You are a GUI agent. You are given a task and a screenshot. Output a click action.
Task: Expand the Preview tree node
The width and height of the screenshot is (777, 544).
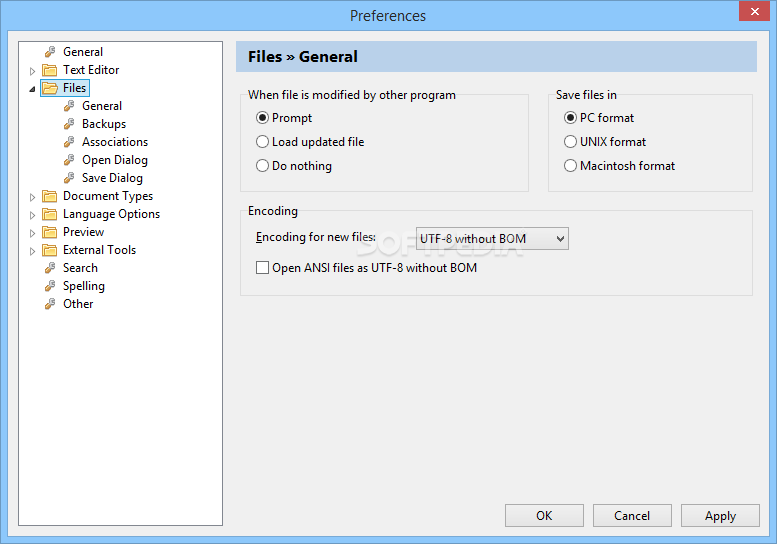point(32,233)
